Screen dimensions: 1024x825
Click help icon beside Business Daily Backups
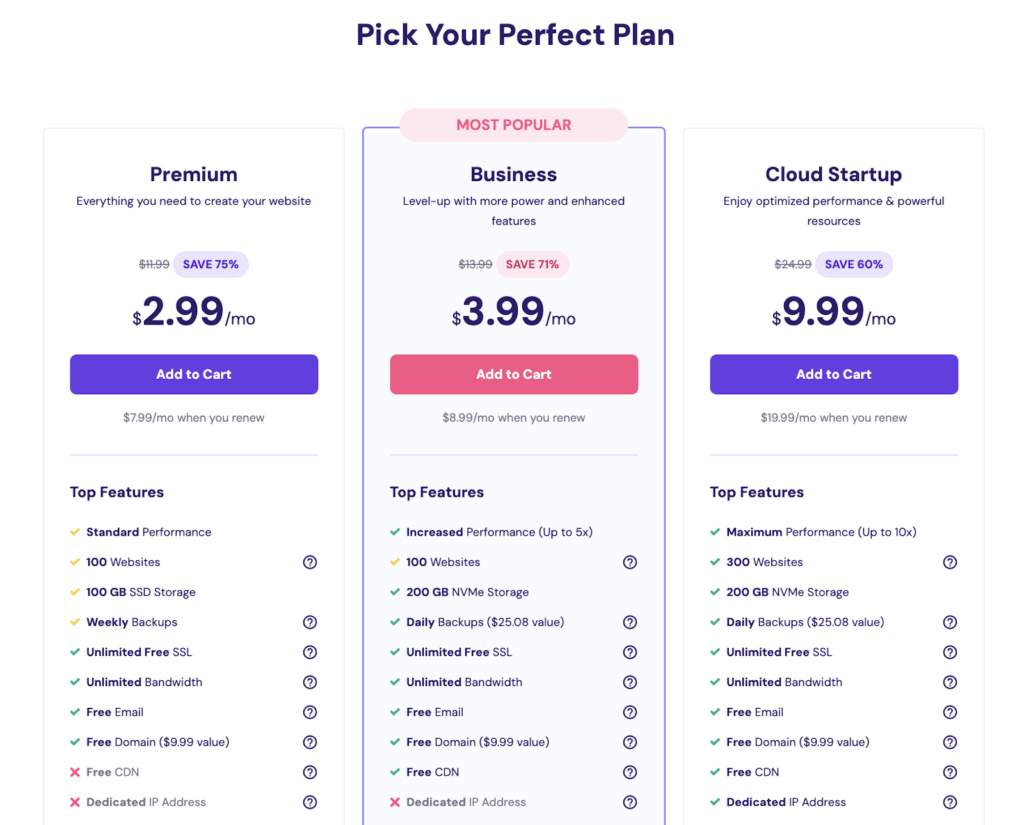click(630, 622)
